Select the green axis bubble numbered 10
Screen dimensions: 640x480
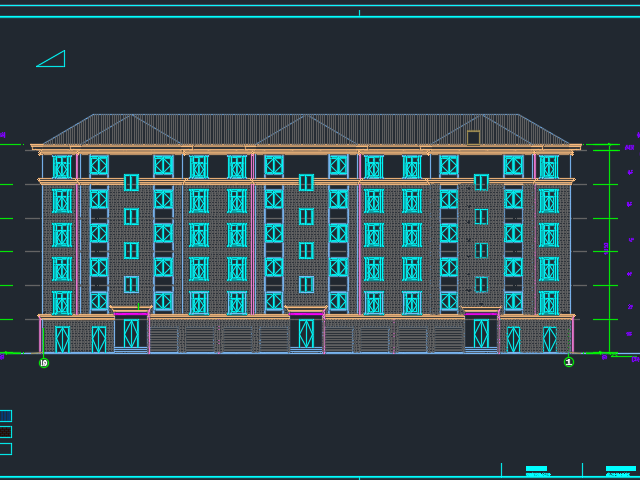tap(44, 362)
